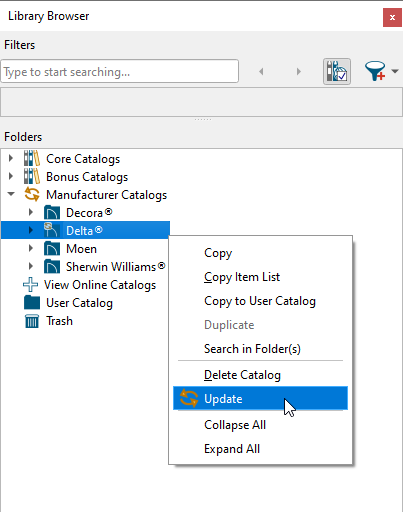Expand the Delta catalog

pos(31,230)
